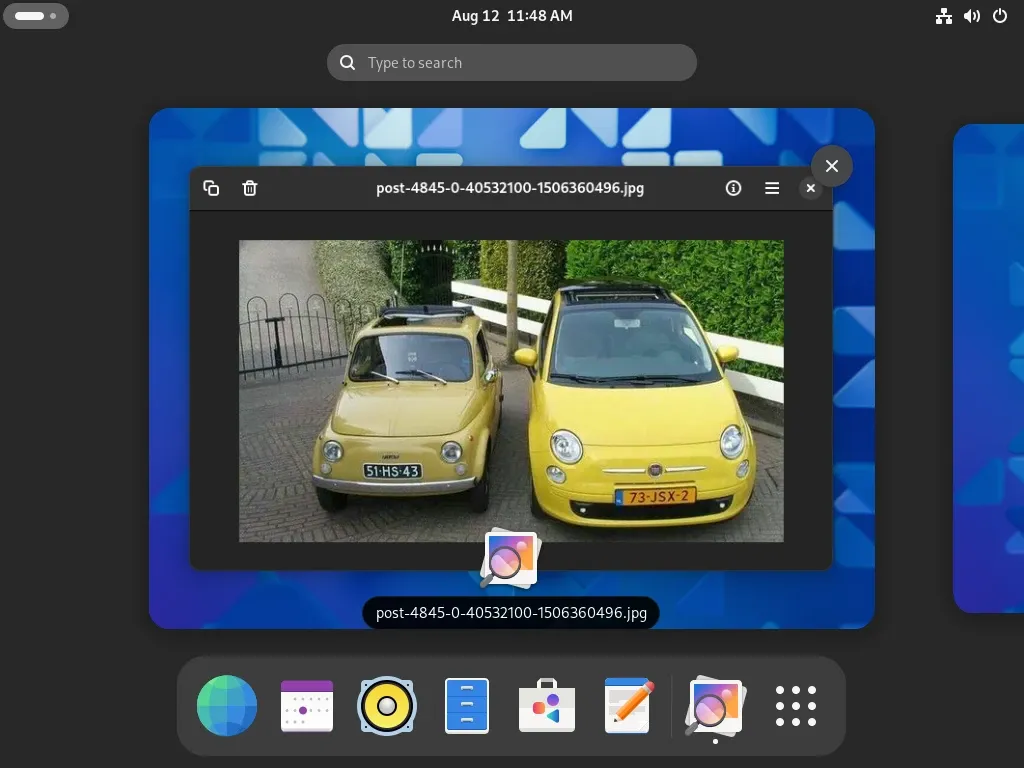Open the Files app from the dock

point(466,706)
